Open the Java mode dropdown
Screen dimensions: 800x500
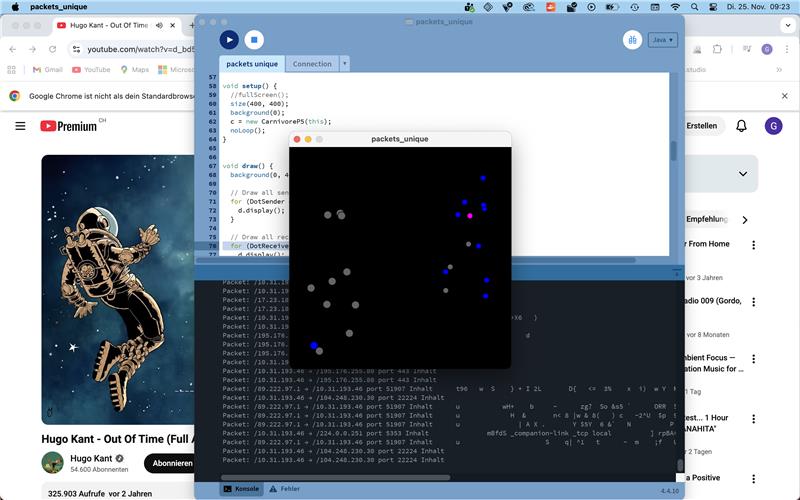pyautogui.click(x=663, y=40)
